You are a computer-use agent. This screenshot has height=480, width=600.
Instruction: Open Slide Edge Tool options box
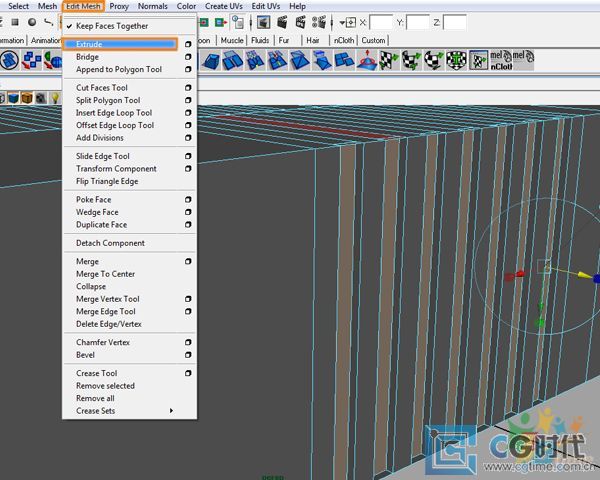click(x=188, y=156)
